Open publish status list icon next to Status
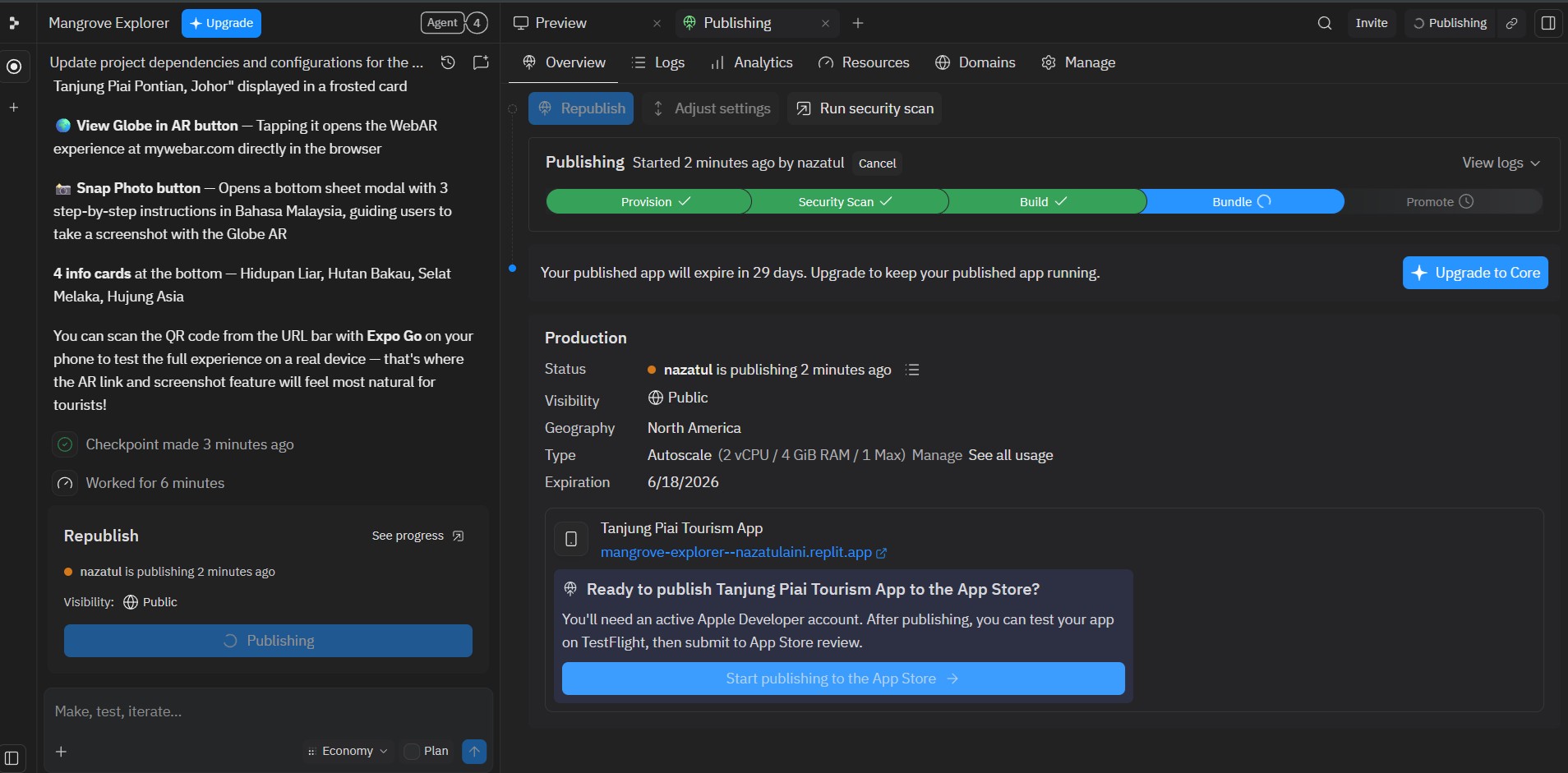 pyautogui.click(x=912, y=370)
